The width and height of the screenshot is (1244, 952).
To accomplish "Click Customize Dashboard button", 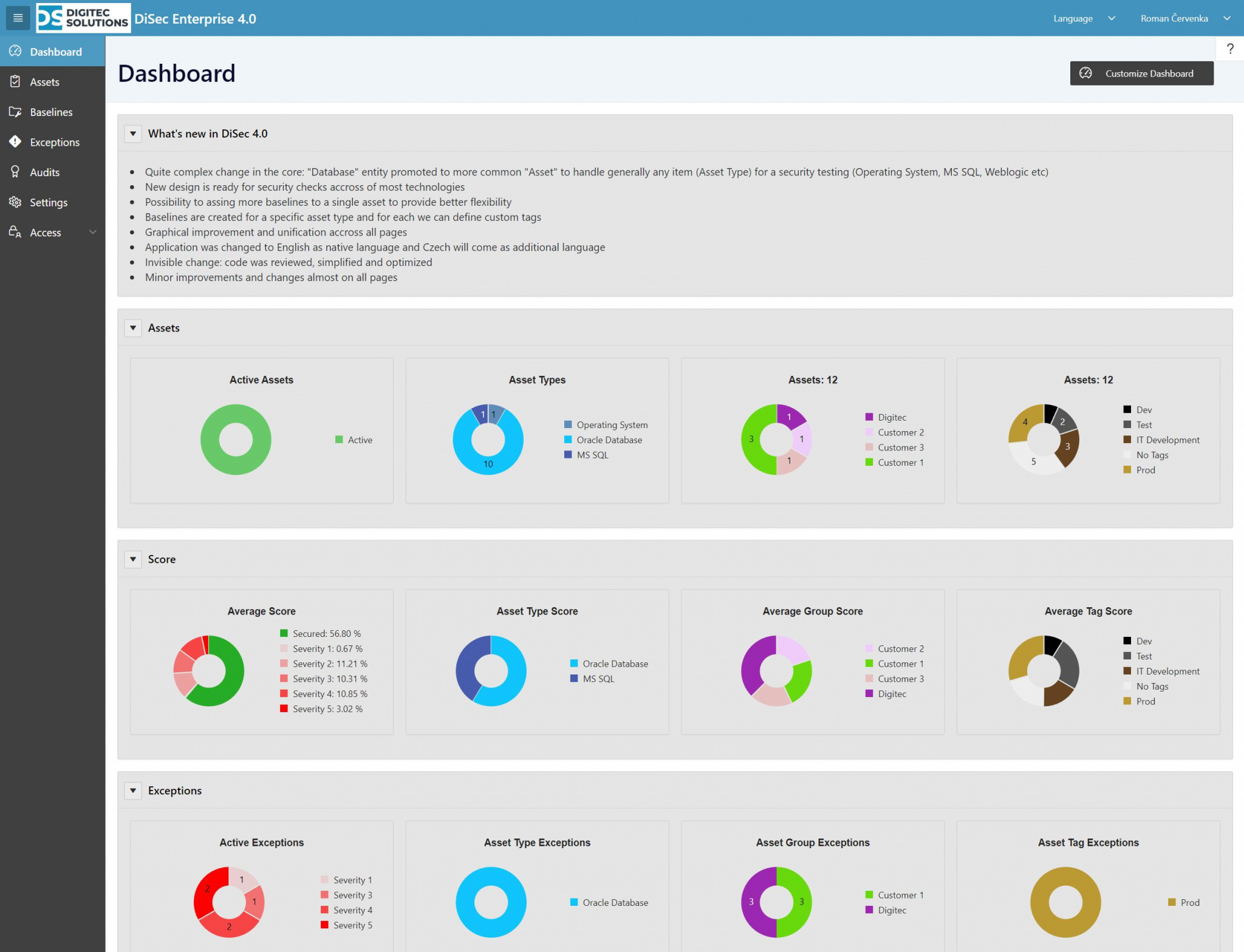I will (1141, 73).
